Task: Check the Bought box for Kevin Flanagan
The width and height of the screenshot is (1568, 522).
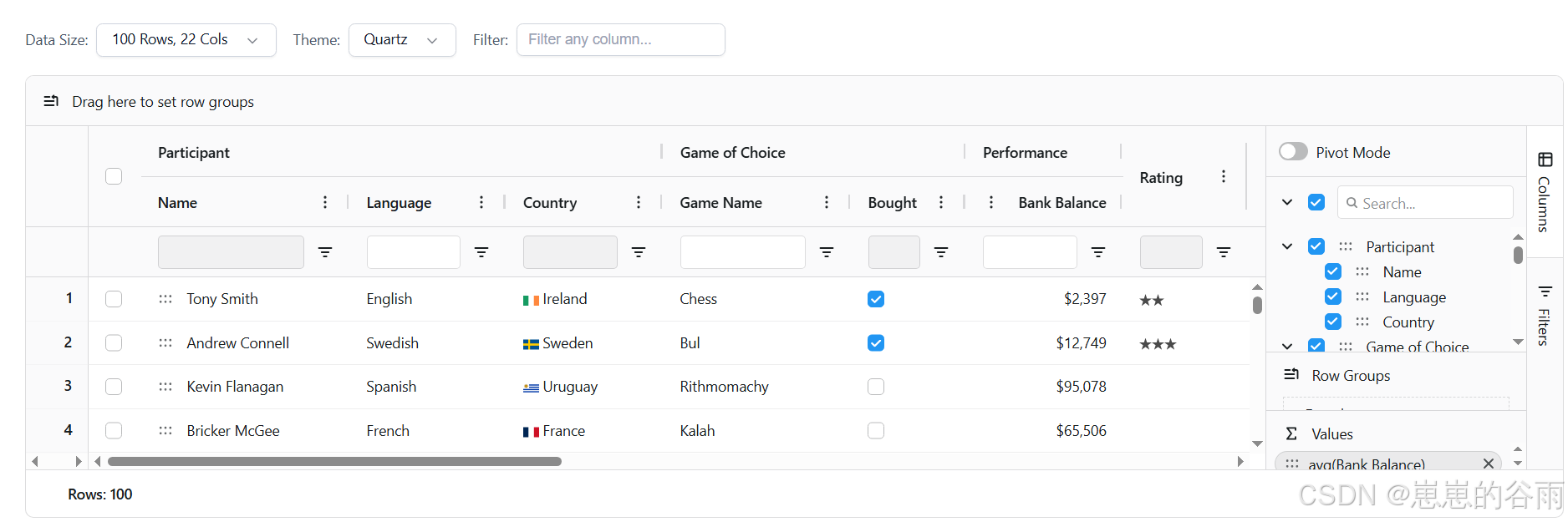Action: [876, 387]
